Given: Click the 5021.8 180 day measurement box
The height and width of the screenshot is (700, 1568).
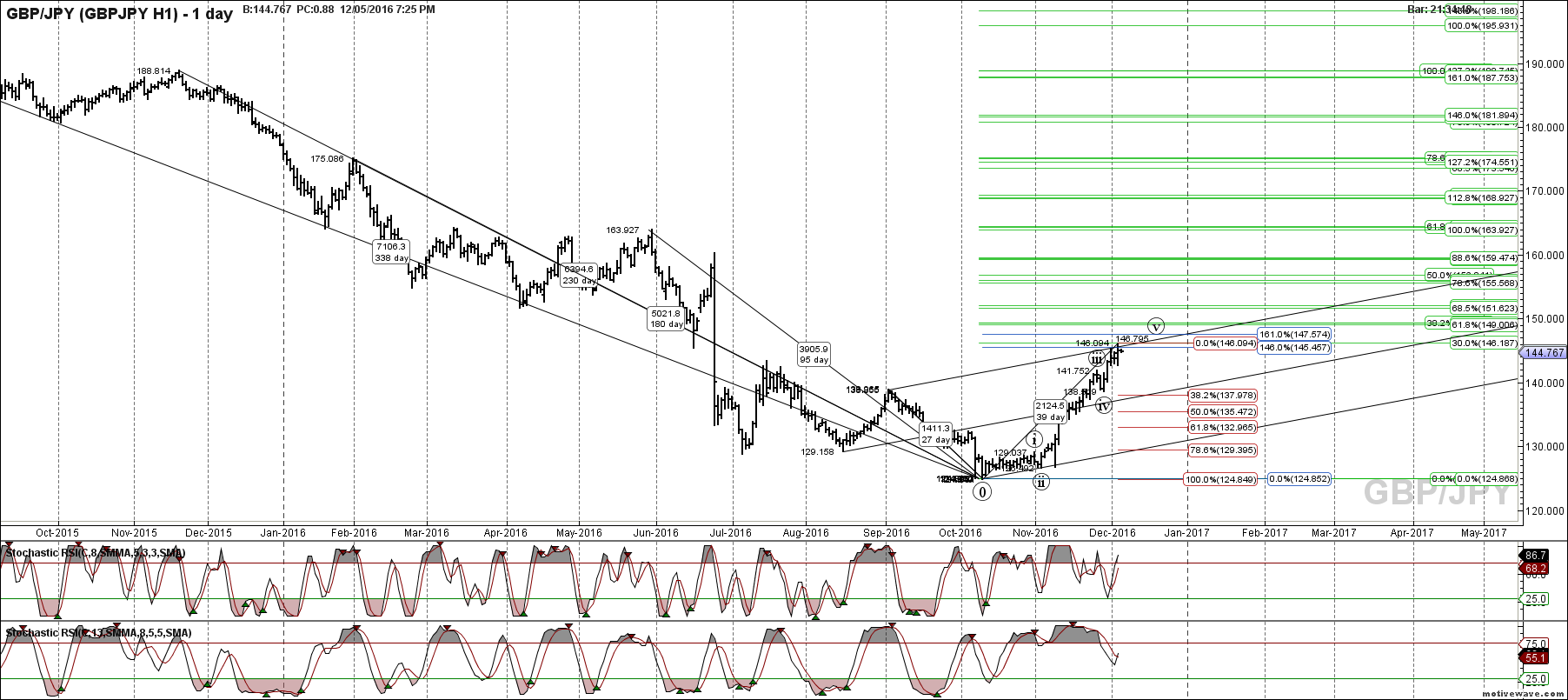Looking at the screenshot, I should tap(667, 318).
